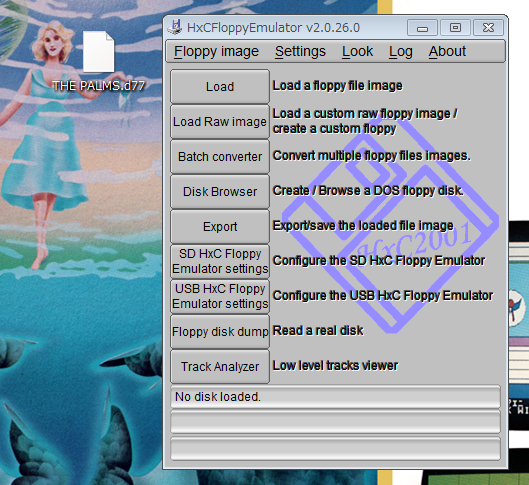Maximize the HxCFloppyEmulator window
This screenshot has width=529, height=485.
(455, 28)
